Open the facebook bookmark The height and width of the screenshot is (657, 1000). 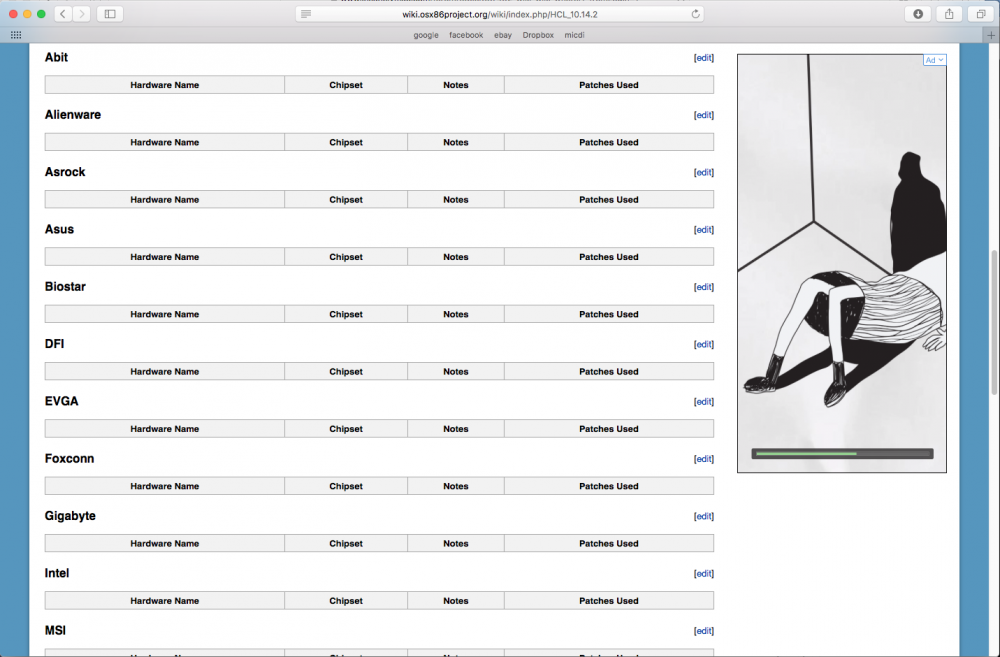(466, 35)
